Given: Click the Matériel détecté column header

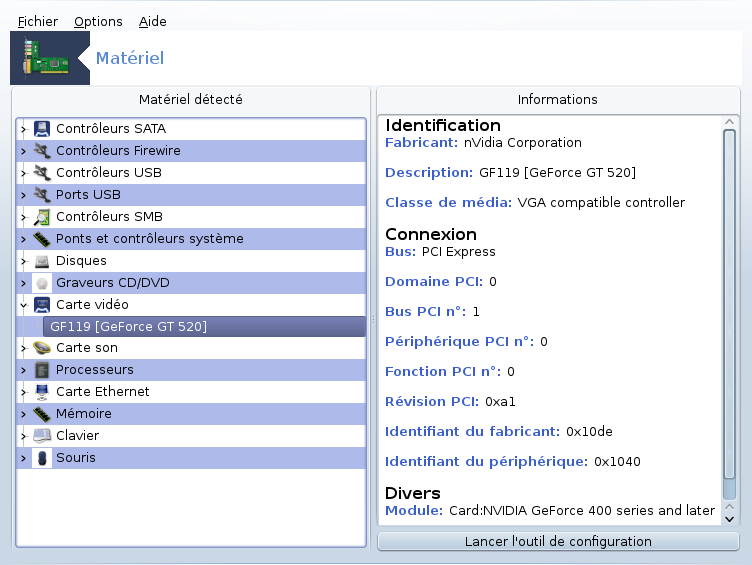Looking at the screenshot, I should pyautogui.click(x=191, y=100).
